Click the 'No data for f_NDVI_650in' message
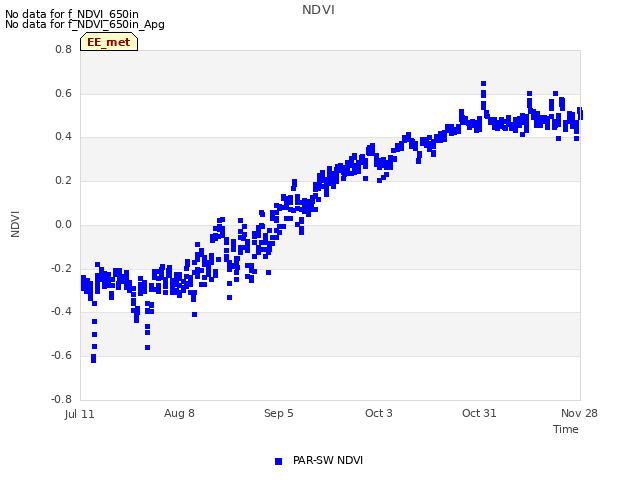The width and height of the screenshot is (640, 480). point(72,14)
